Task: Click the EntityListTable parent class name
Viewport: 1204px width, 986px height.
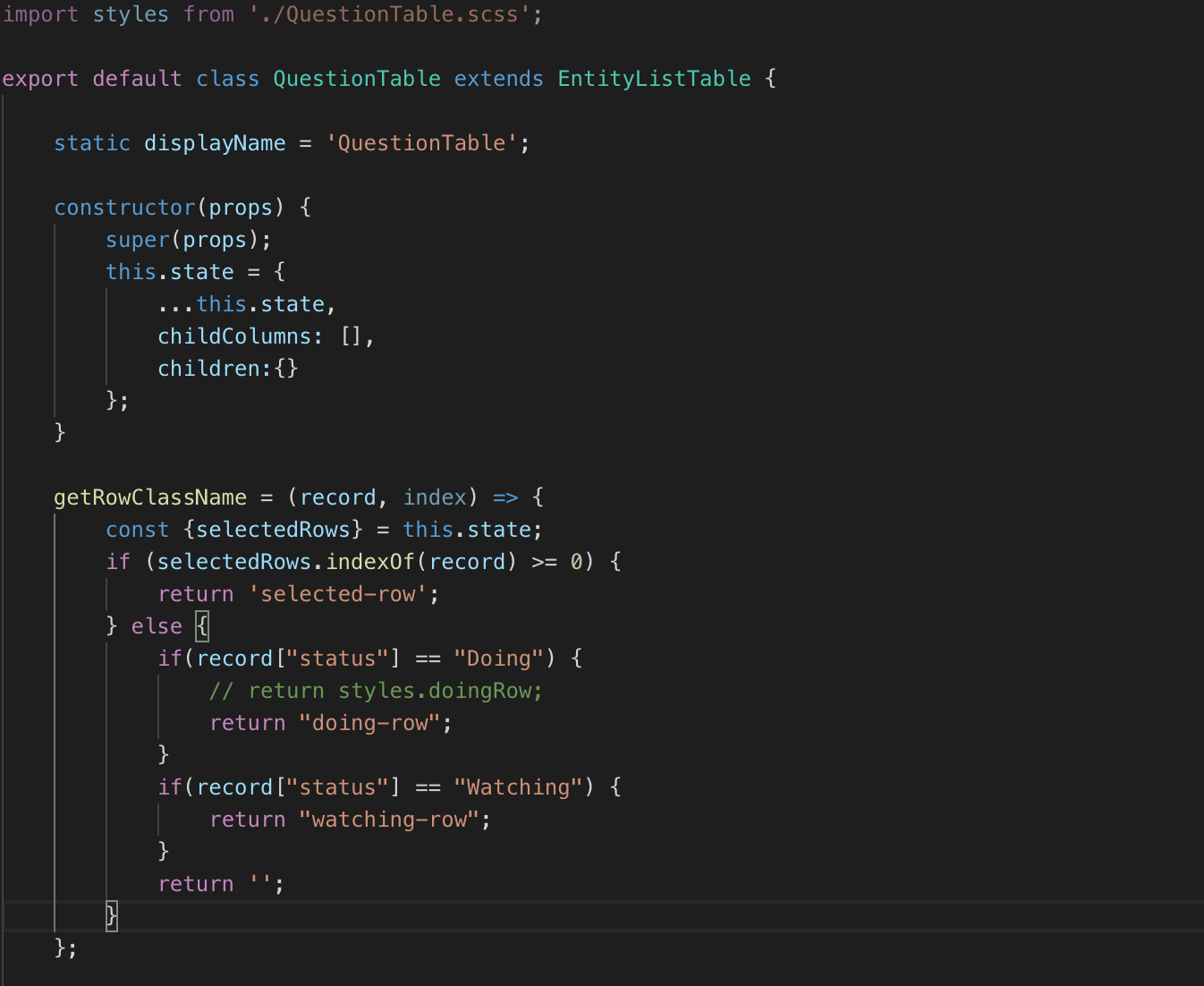Action: tap(654, 79)
